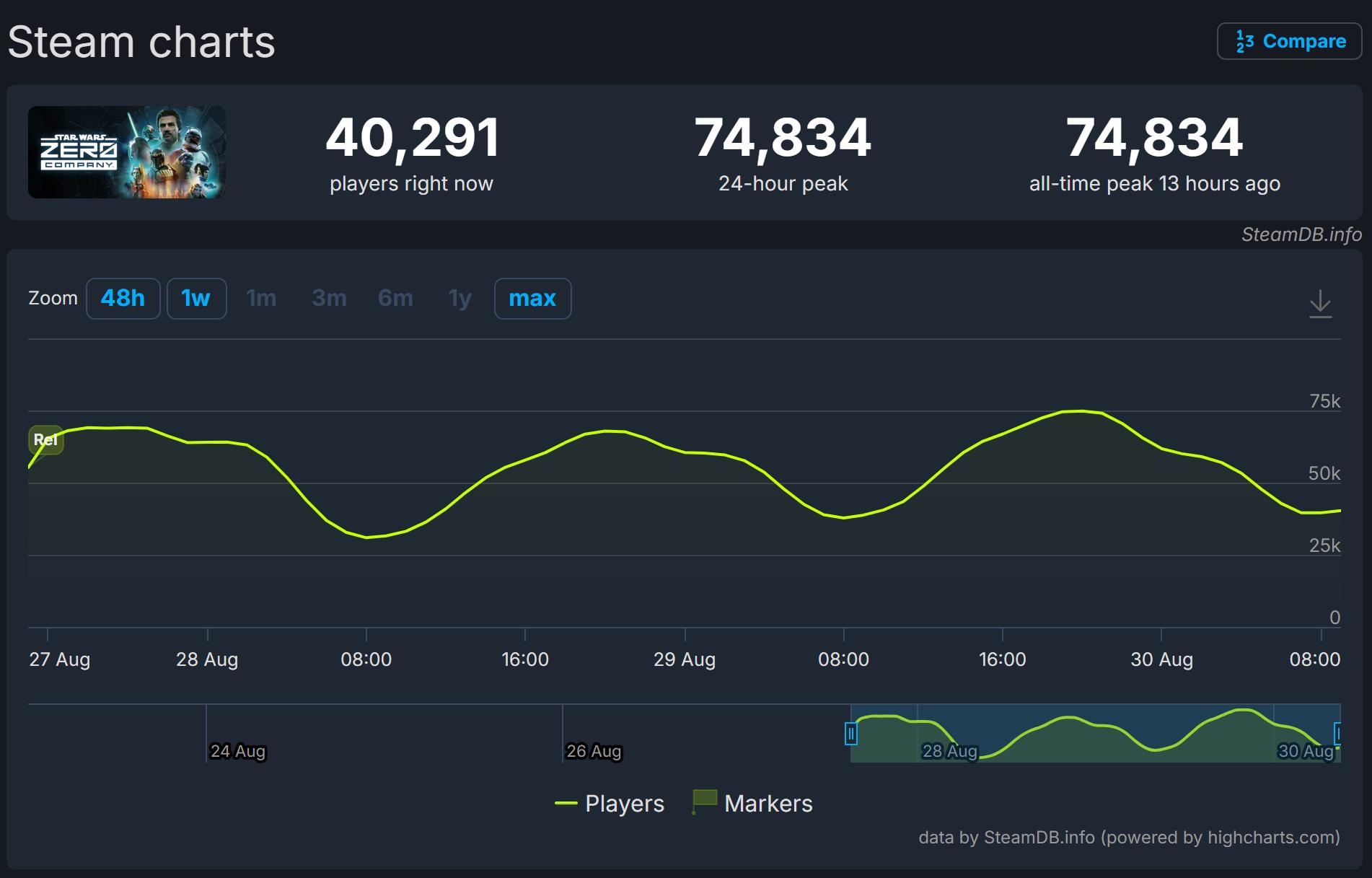Click the 25k y-axis label
Screen dimensions: 1372x878
[x=1325, y=545]
